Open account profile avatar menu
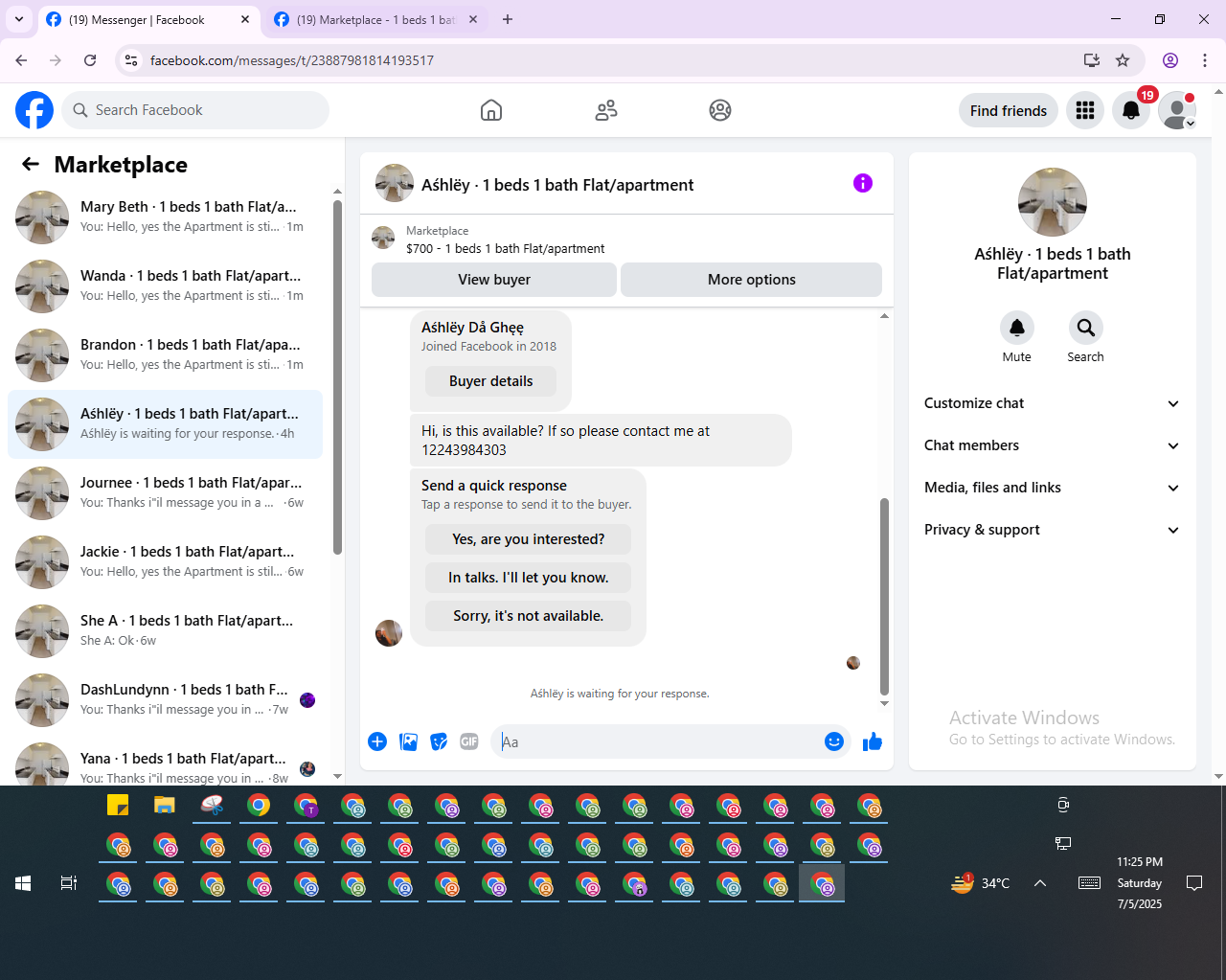1226x980 pixels. (x=1177, y=110)
